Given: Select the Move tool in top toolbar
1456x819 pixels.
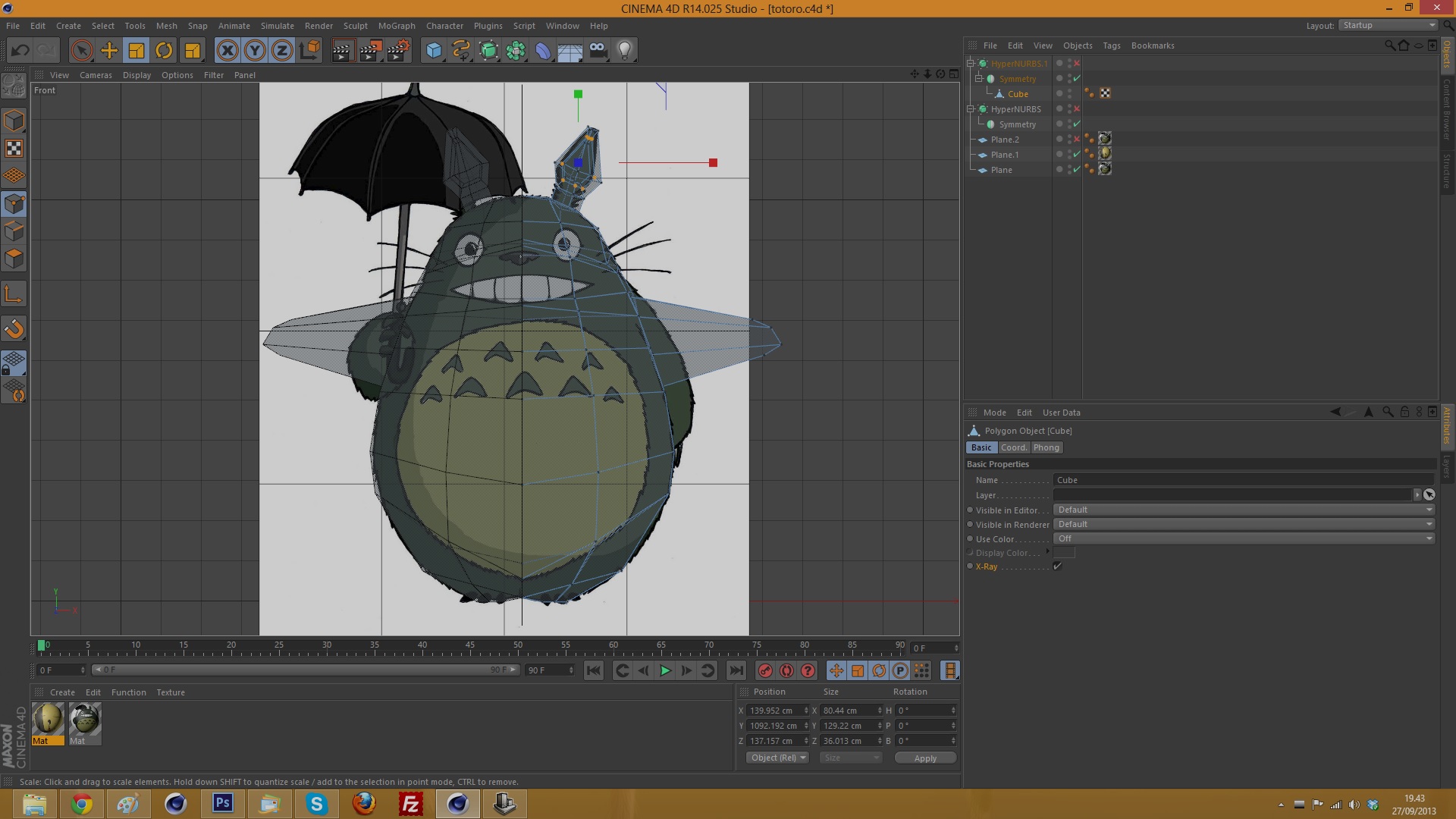Looking at the screenshot, I should tap(109, 51).
